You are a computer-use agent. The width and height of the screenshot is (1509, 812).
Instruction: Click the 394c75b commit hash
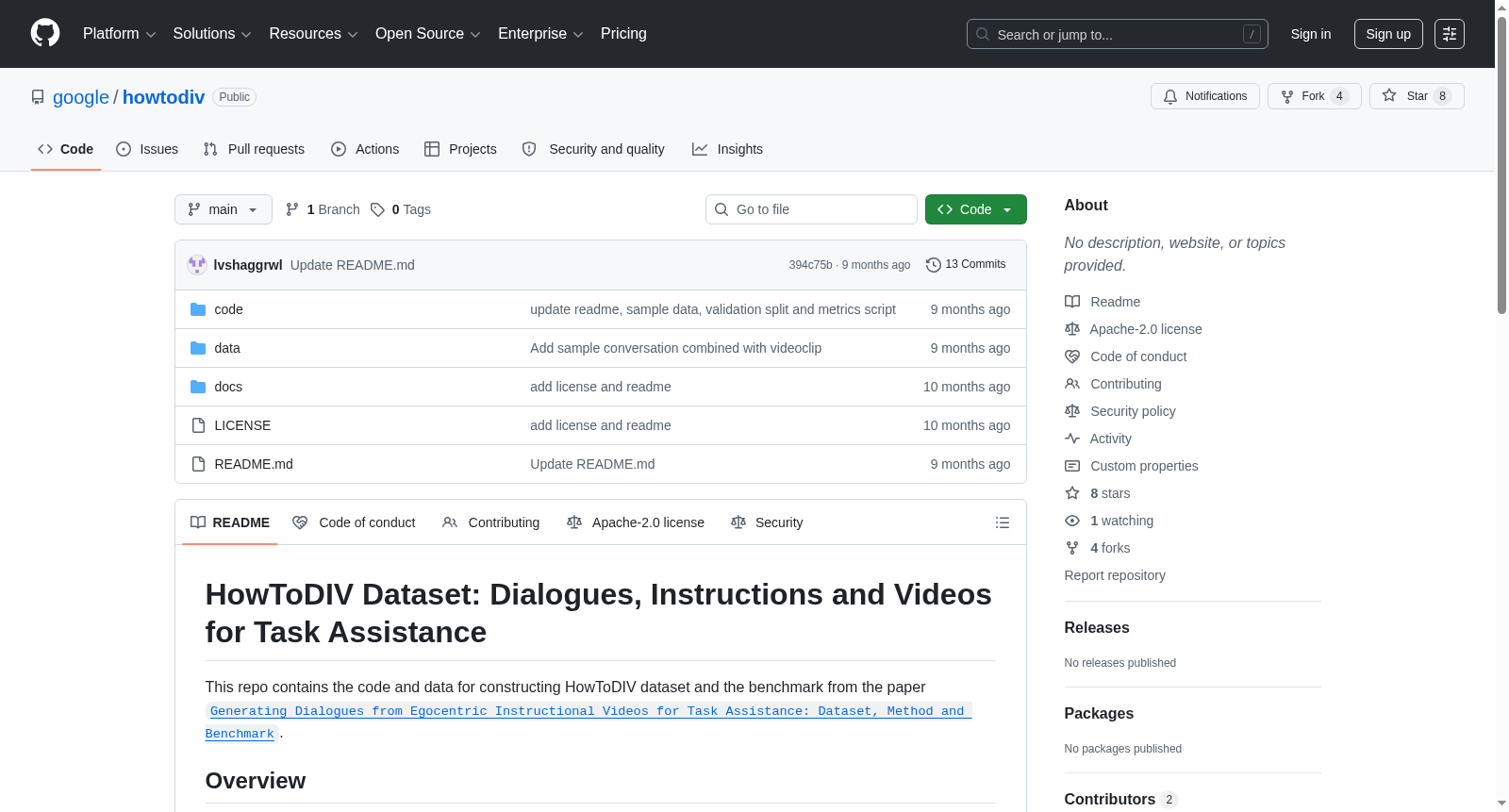(x=811, y=265)
